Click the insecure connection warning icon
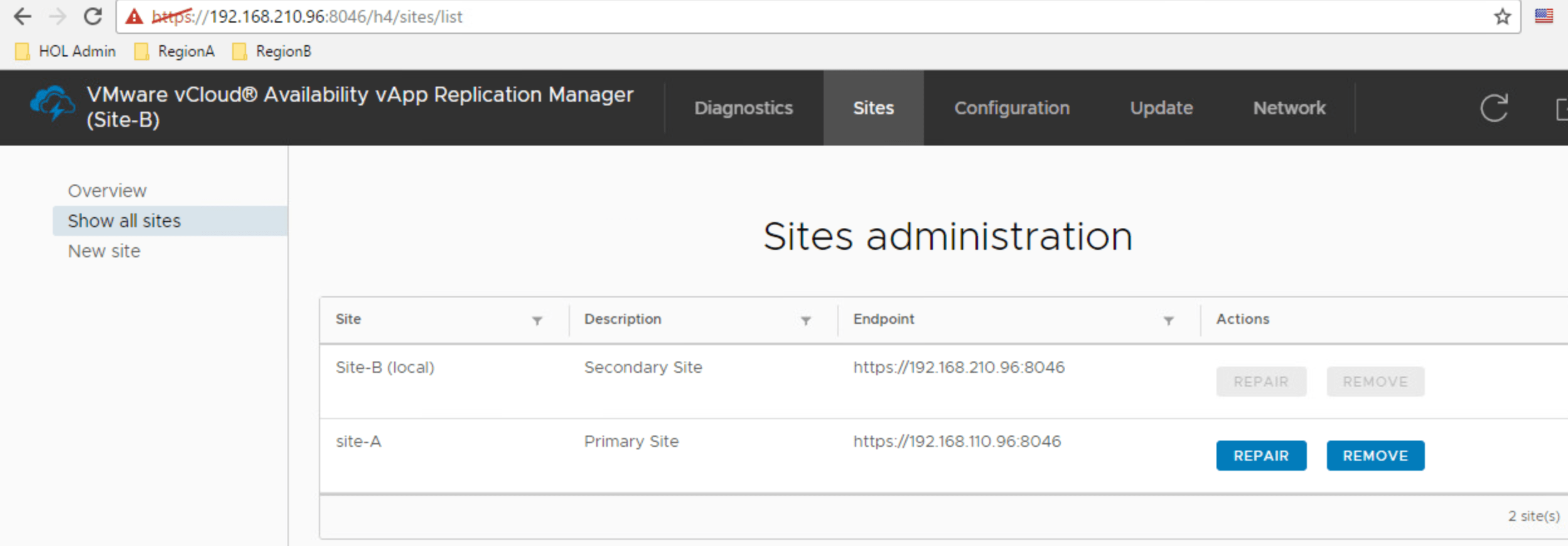 [x=134, y=17]
